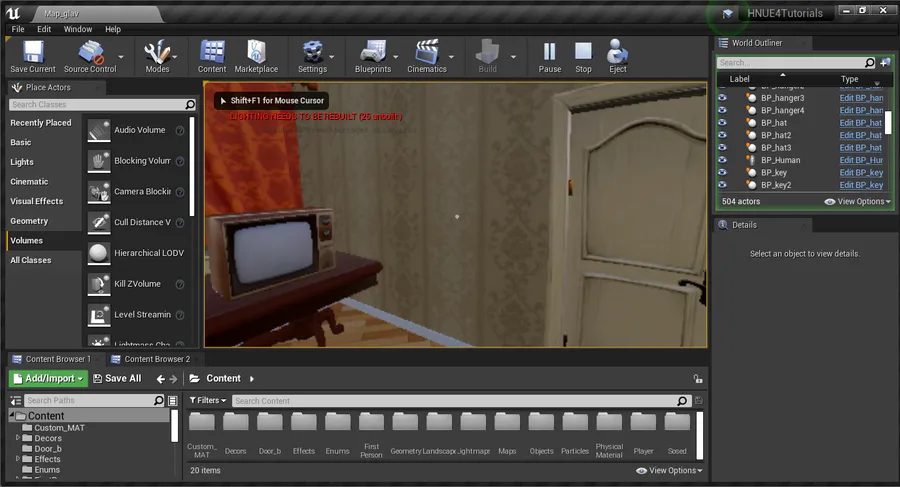This screenshot has width=900, height=487.
Task: Open World Outliner View Options
Action: tap(858, 202)
